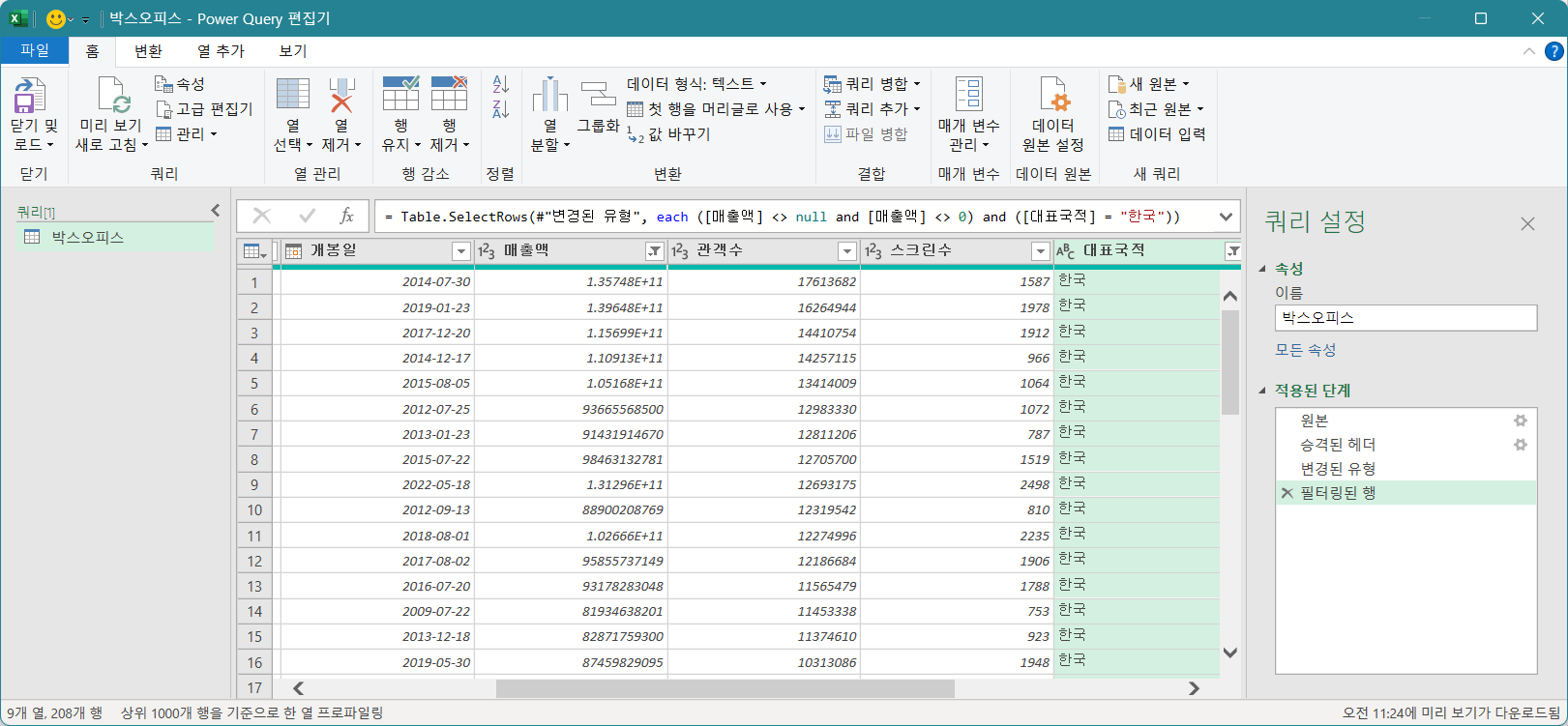
Task: Collapse the queries pane arrow
Action: click(x=216, y=210)
